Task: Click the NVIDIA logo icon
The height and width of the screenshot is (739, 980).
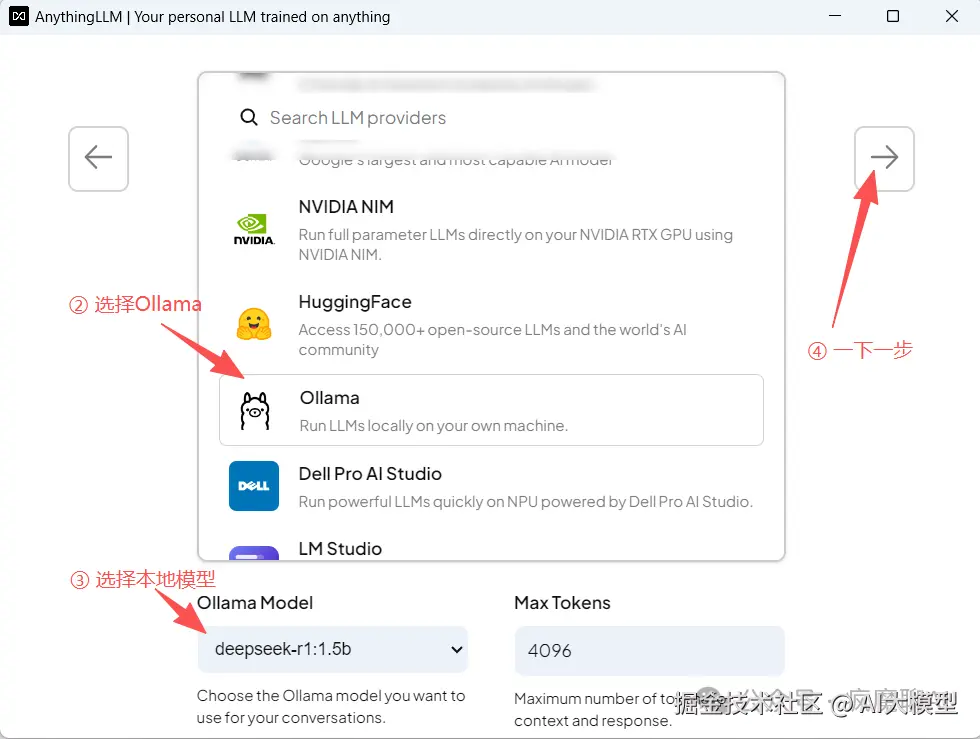Action: (254, 229)
